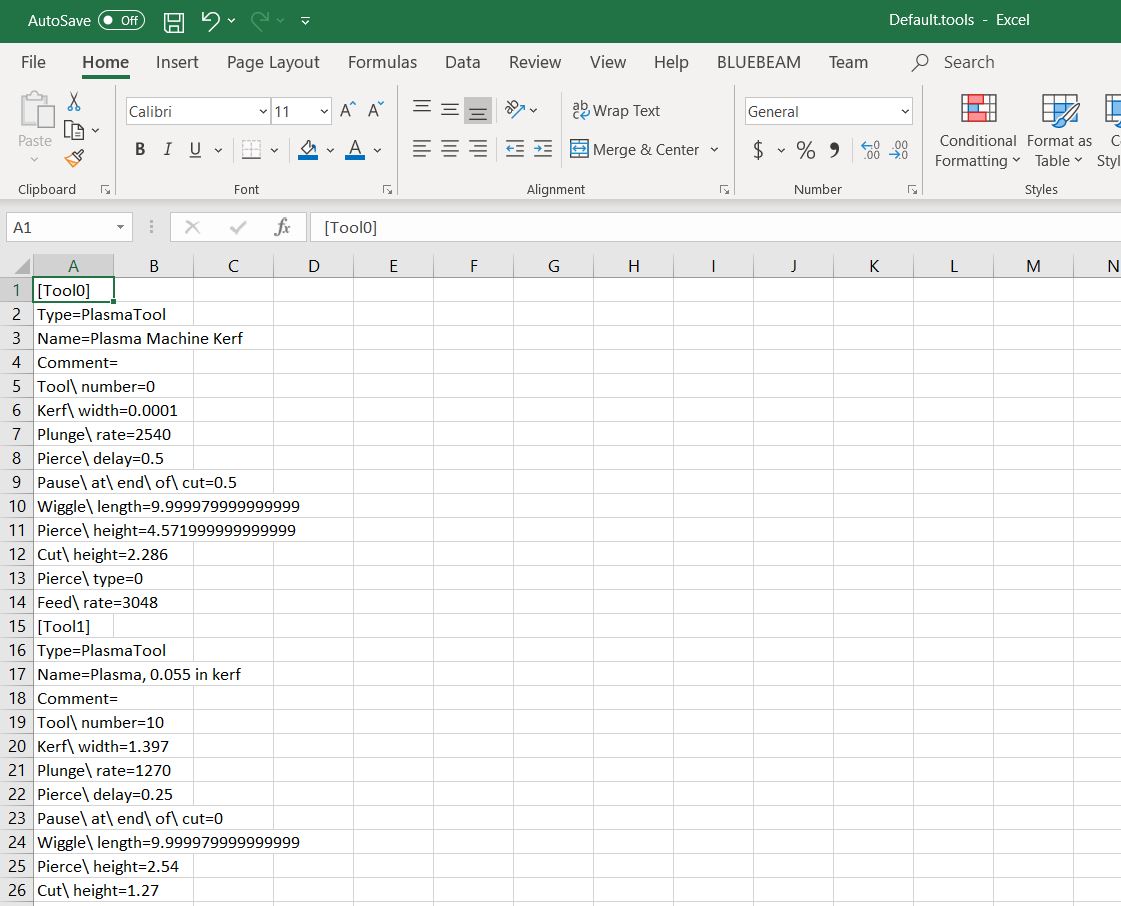Select the row 15 header
This screenshot has width=1121, height=906.
point(16,626)
